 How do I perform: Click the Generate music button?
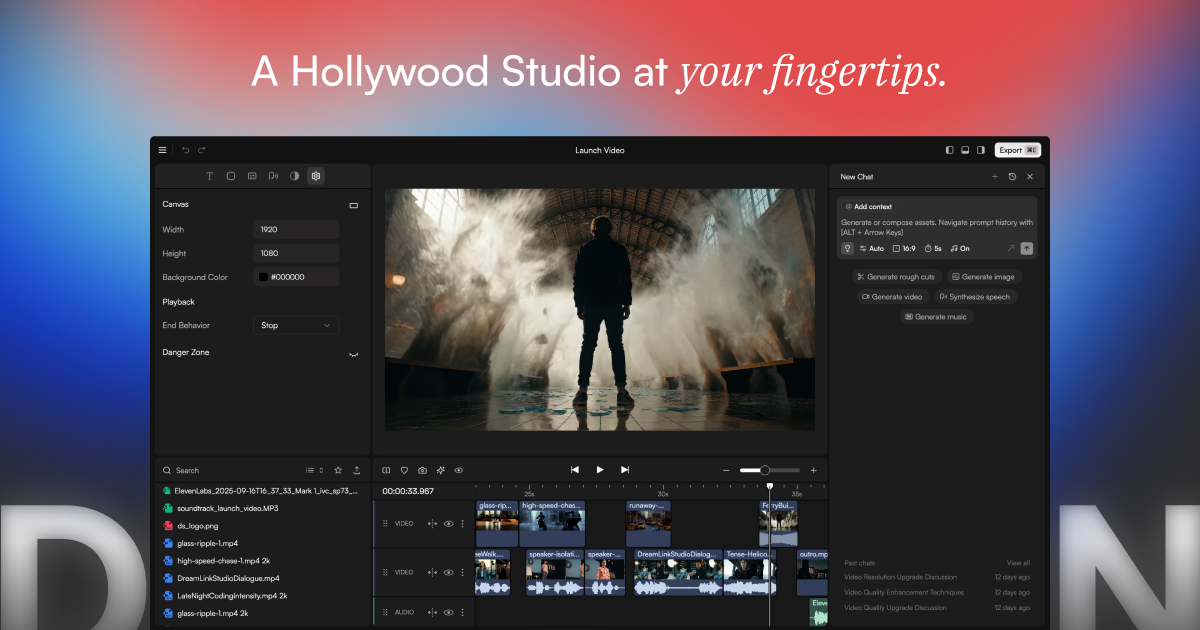tap(936, 316)
